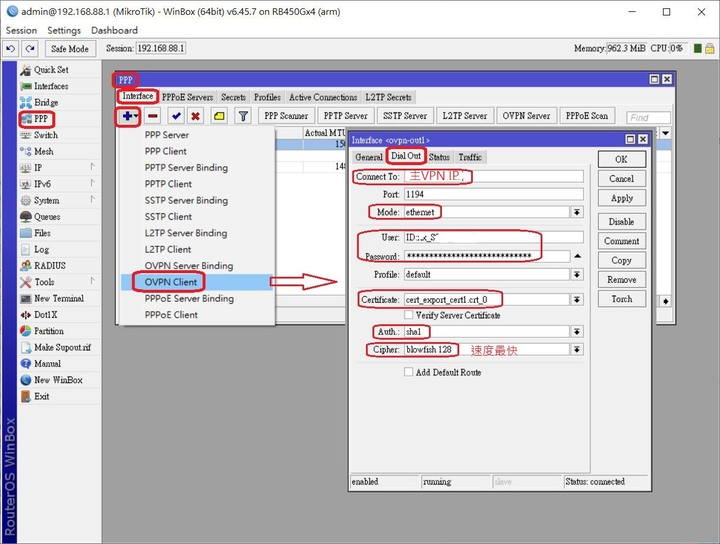Expand the Cipher dropdown arrow

click(577, 350)
